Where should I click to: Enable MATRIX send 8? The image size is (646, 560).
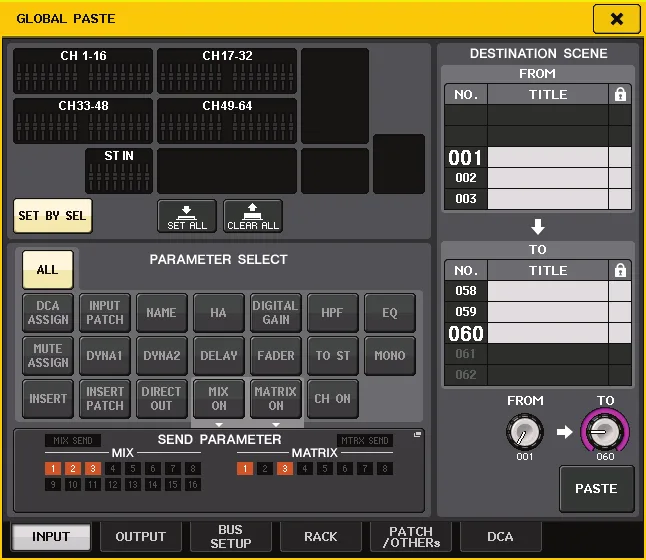[x=385, y=469]
